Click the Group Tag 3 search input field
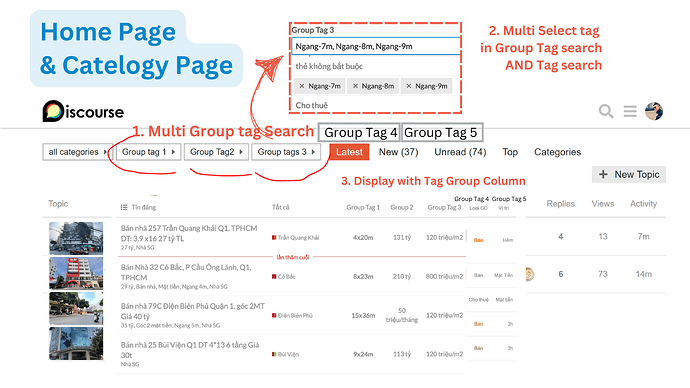The image size is (690, 388). [x=375, y=46]
